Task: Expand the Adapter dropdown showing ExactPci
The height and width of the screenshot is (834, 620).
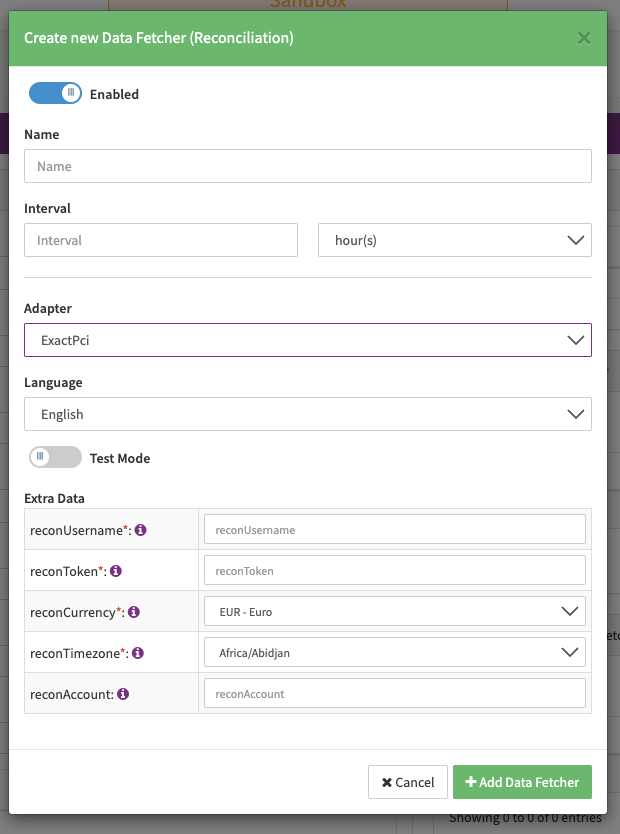Action: tap(307, 340)
